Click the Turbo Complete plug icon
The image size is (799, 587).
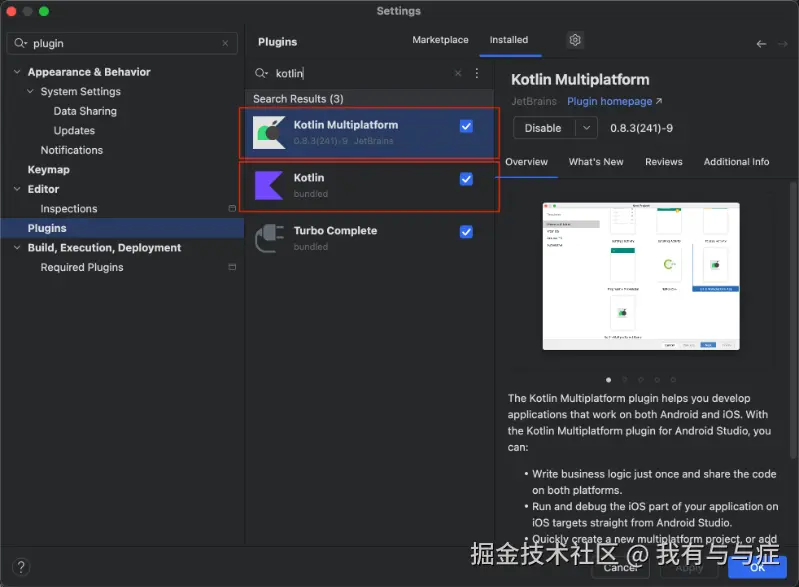pyautogui.click(x=269, y=238)
